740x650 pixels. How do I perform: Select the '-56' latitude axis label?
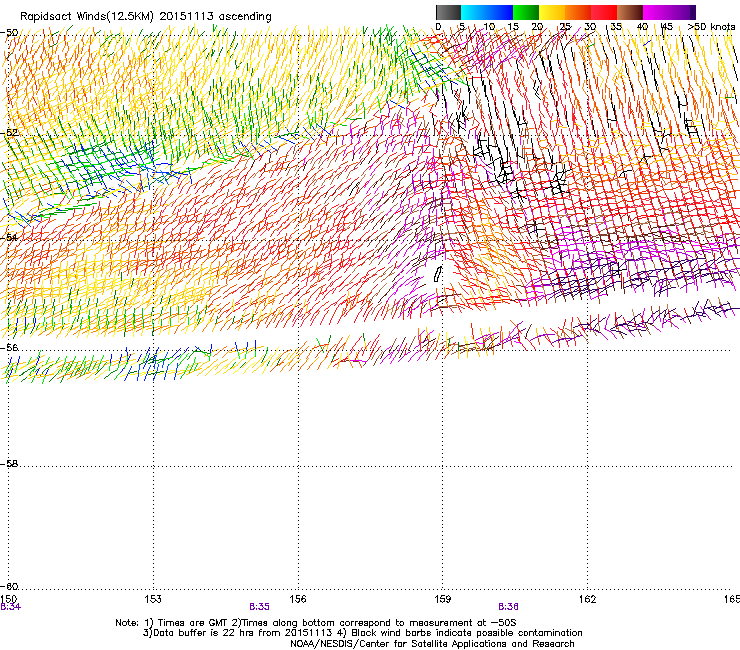click(9, 347)
